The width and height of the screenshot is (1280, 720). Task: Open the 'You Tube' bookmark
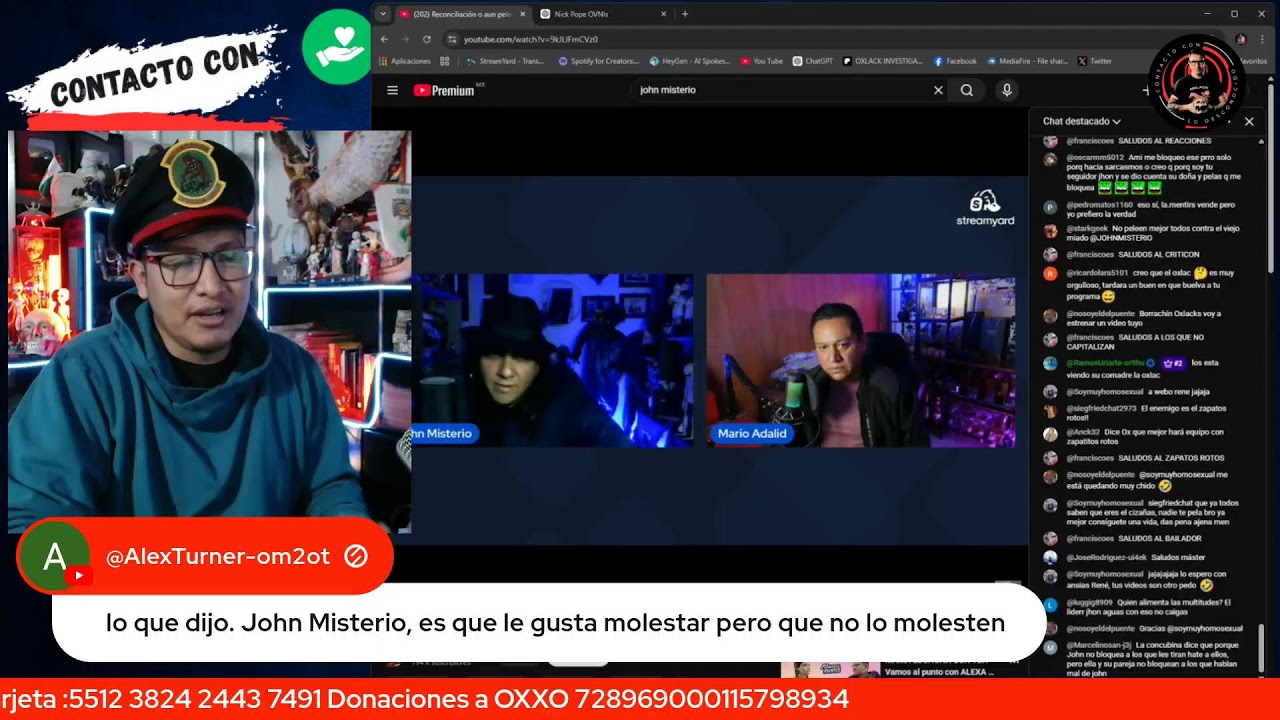point(762,61)
